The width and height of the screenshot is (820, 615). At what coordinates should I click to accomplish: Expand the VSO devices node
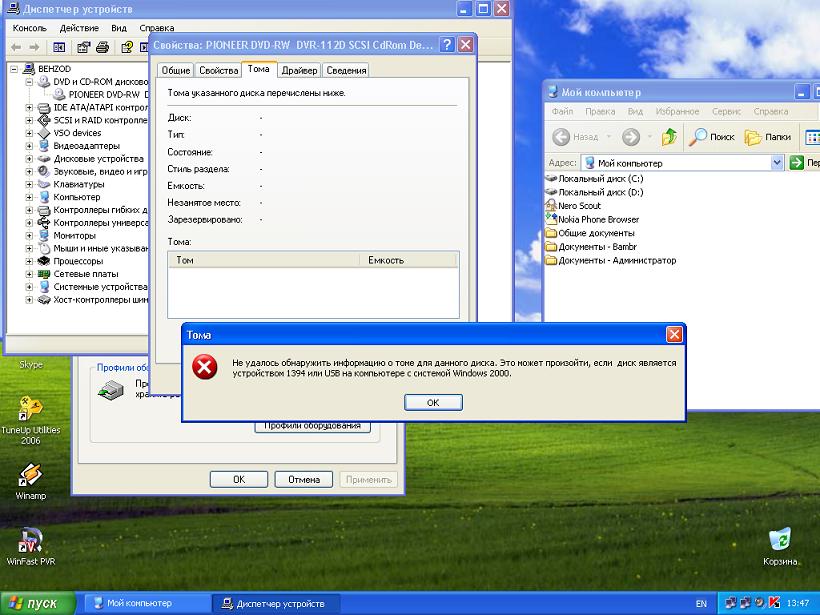29,133
